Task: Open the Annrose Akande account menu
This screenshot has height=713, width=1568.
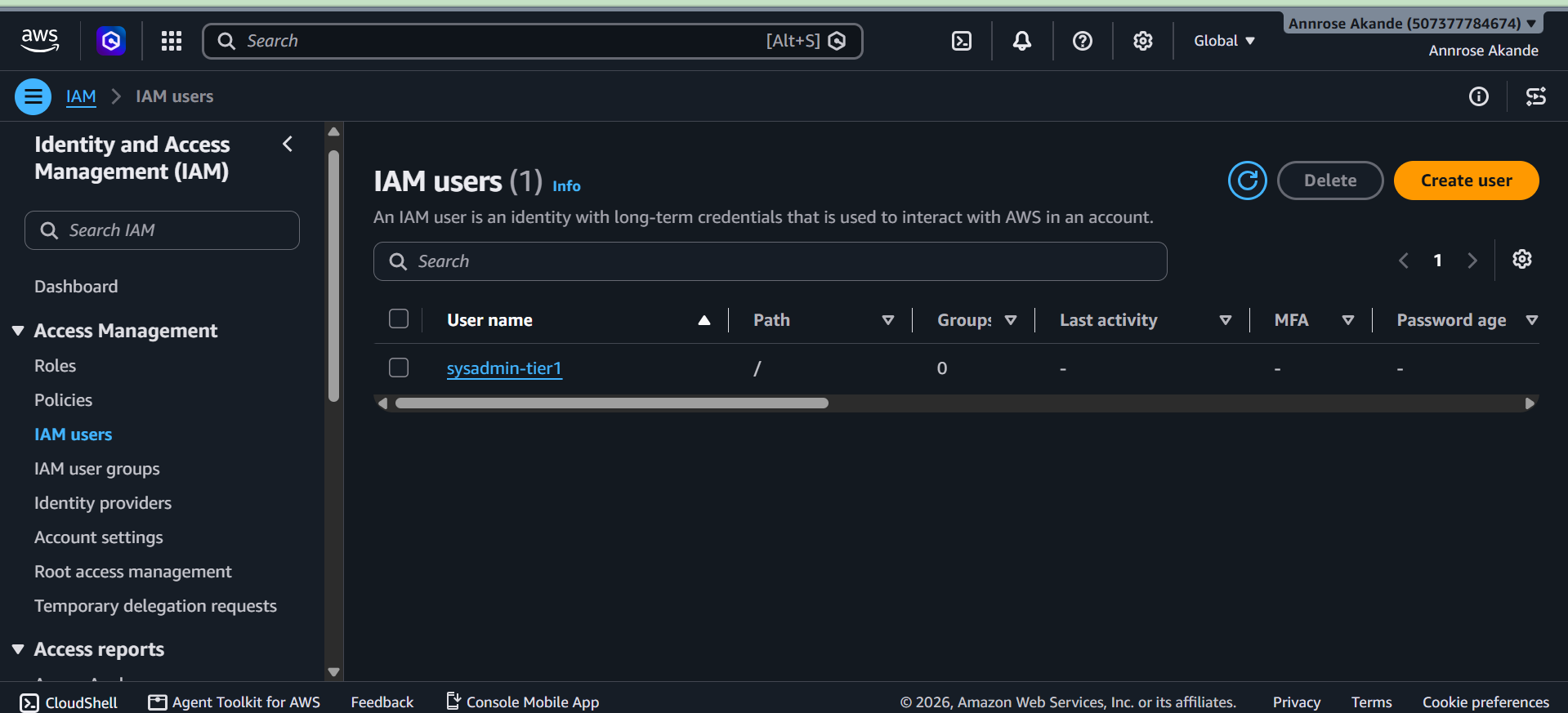Action: (1412, 23)
